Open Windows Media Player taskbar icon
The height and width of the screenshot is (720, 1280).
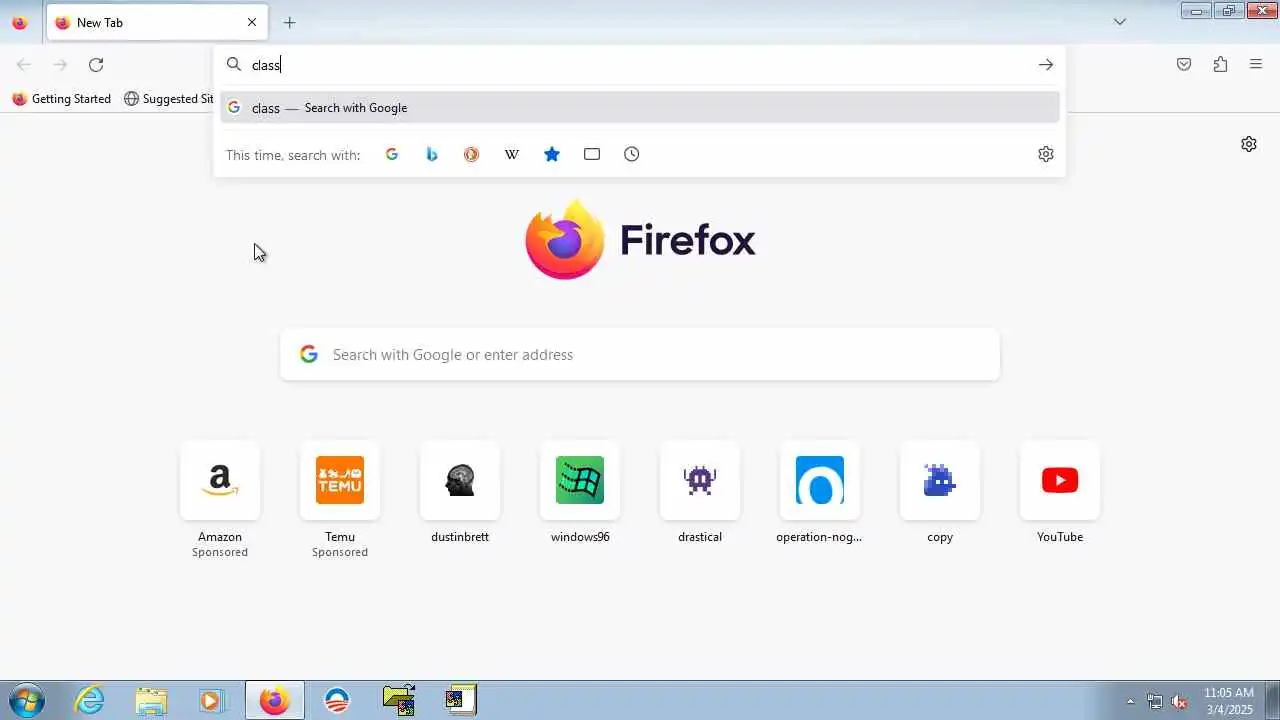[211, 700]
